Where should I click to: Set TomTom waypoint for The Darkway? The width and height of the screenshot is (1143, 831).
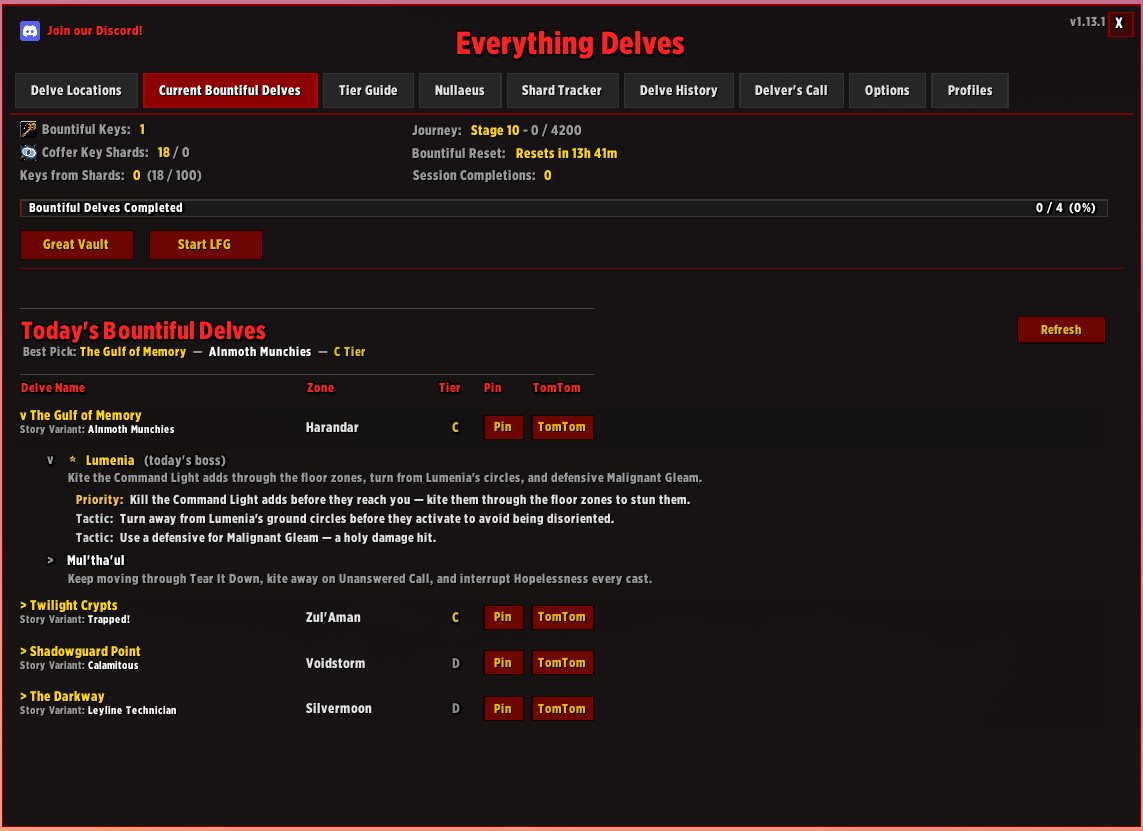(562, 709)
